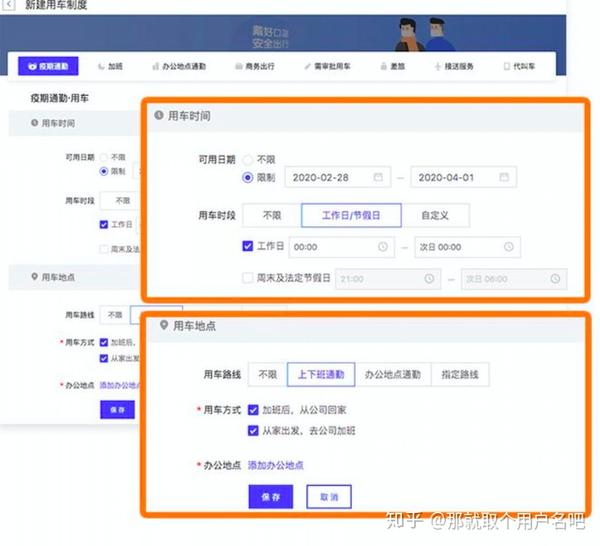600x546 pixels.
Task: Toggle the small 工作日 checkbox in the left form
Action: [x=104, y=224]
